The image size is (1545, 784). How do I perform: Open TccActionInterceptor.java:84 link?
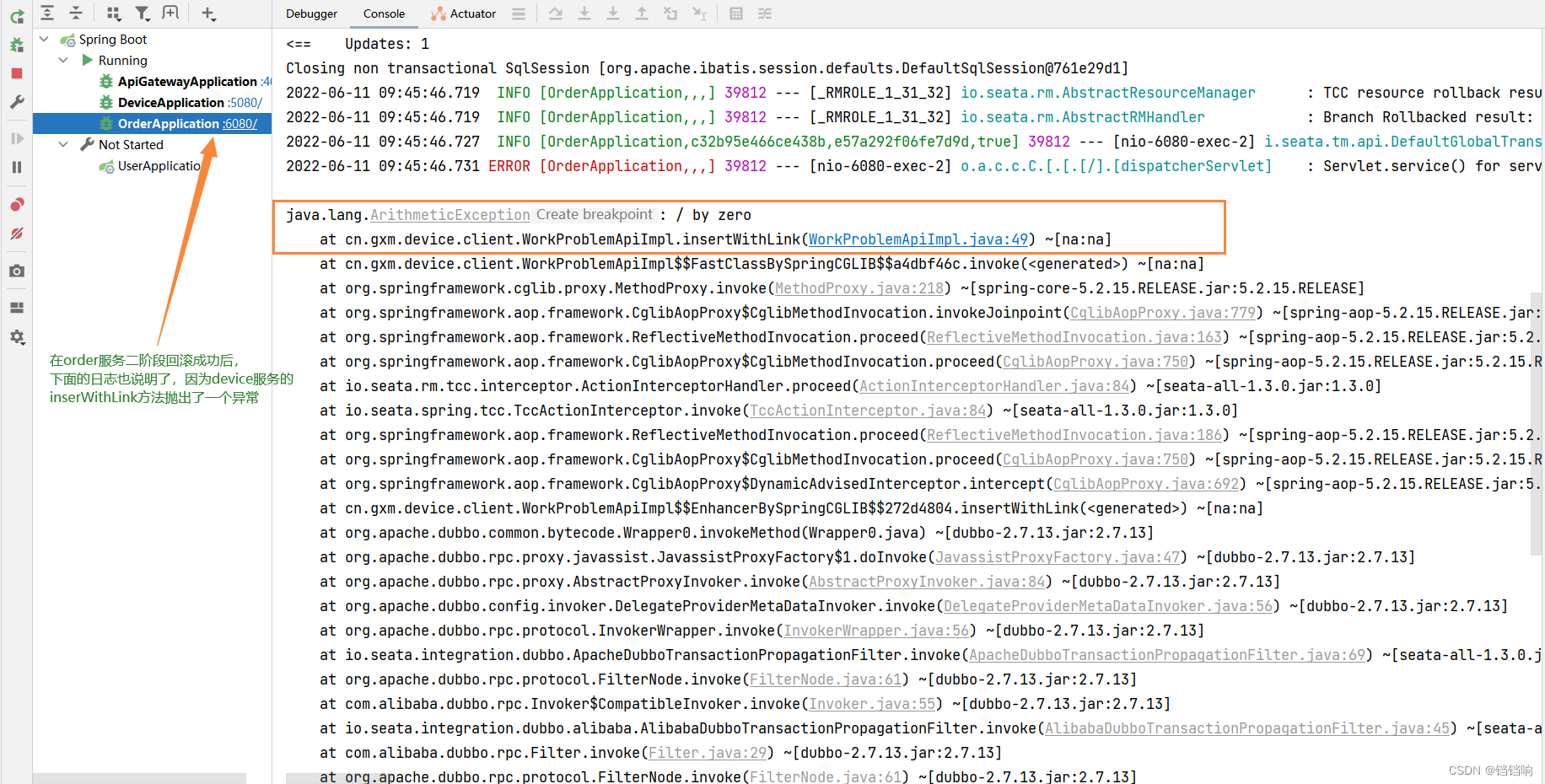[868, 411]
